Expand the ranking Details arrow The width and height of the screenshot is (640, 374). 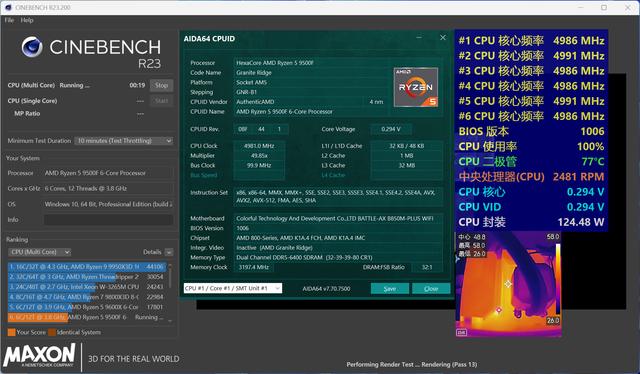(x=169, y=252)
